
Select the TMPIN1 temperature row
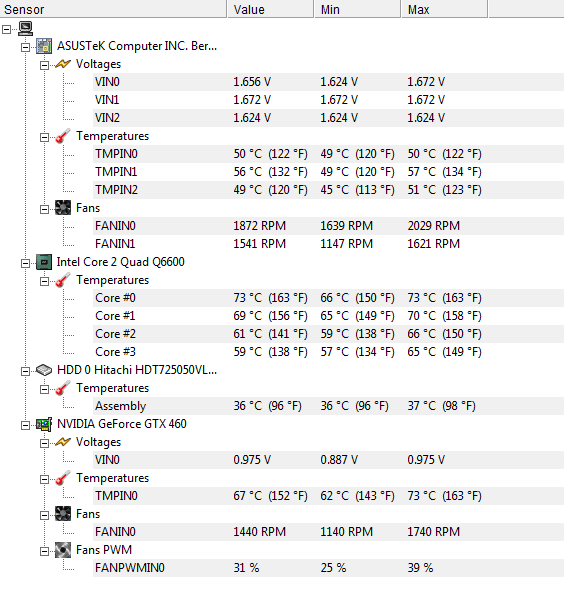pyautogui.click(x=328, y=172)
